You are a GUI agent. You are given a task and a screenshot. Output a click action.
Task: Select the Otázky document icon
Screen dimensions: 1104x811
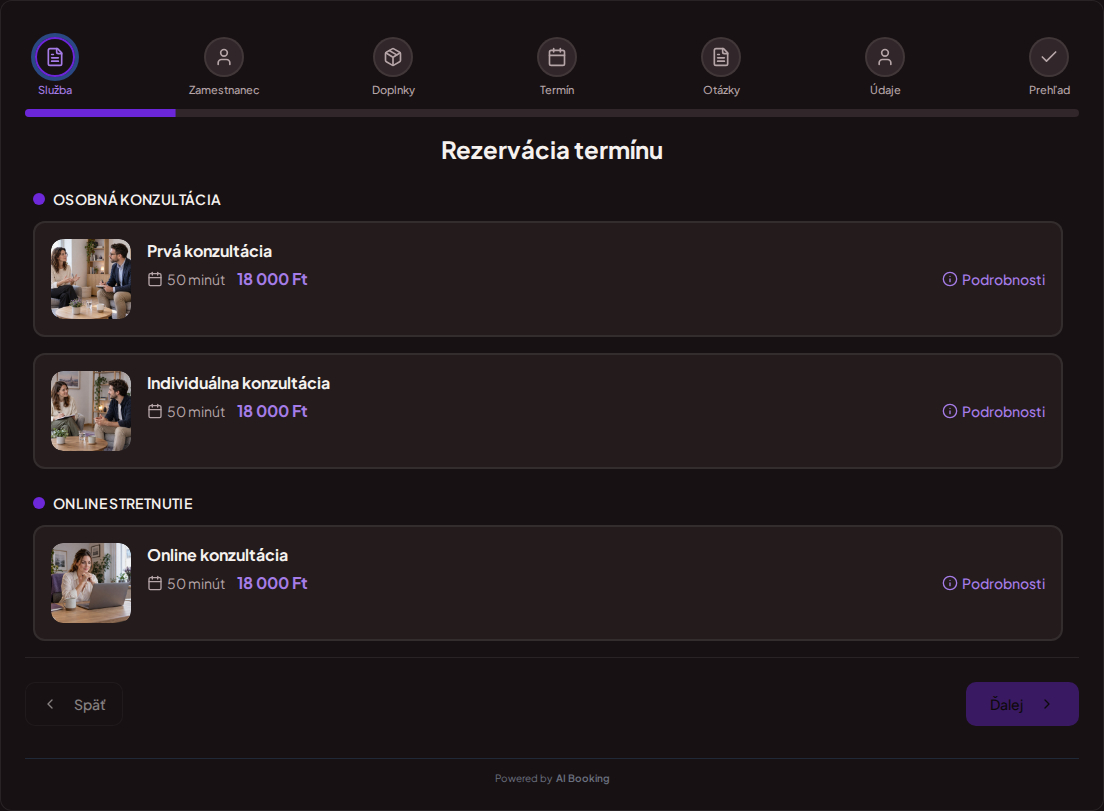[x=721, y=57]
